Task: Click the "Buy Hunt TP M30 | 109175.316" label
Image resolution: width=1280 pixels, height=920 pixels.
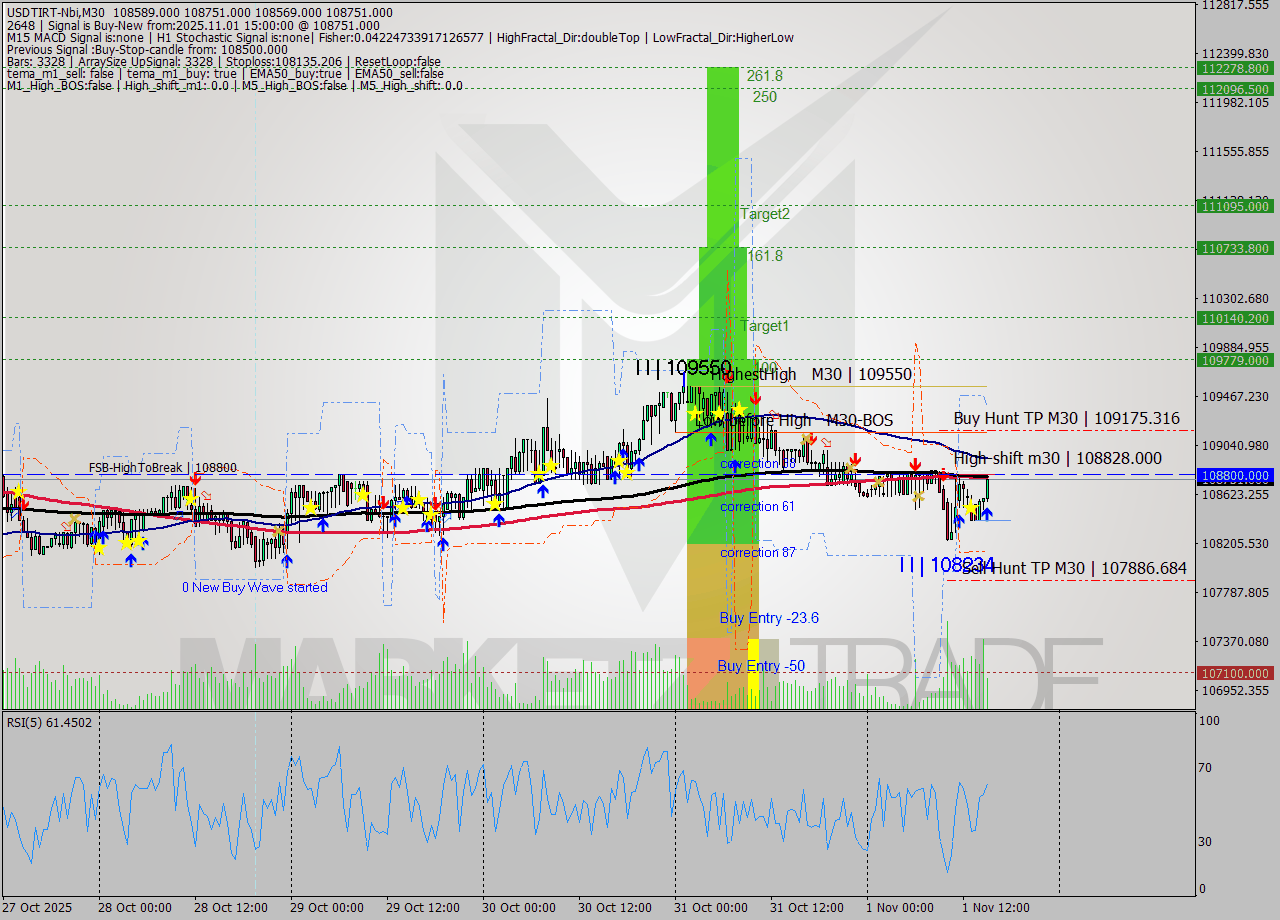Action: coord(1063,418)
